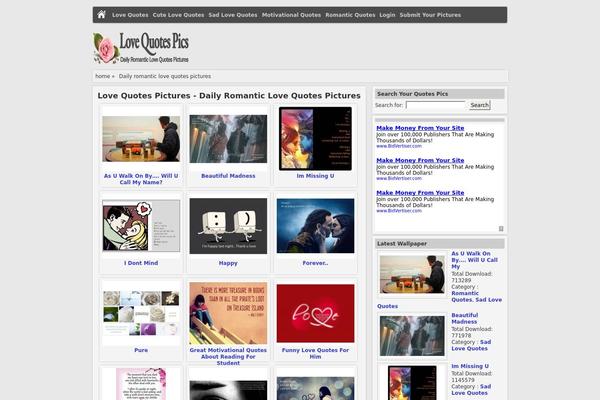Open the bokeh couple thumbnail in bottom row

[315, 389]
